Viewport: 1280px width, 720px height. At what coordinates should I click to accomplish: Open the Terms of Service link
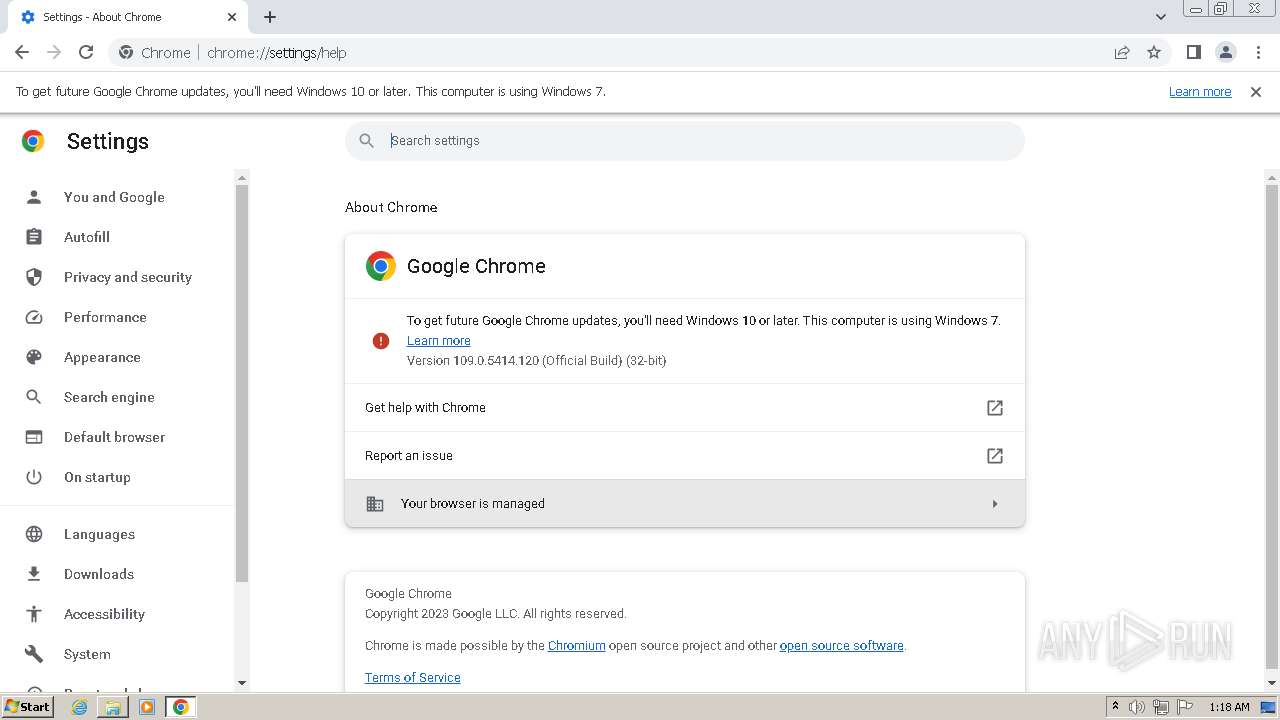(x=412, y=677)
